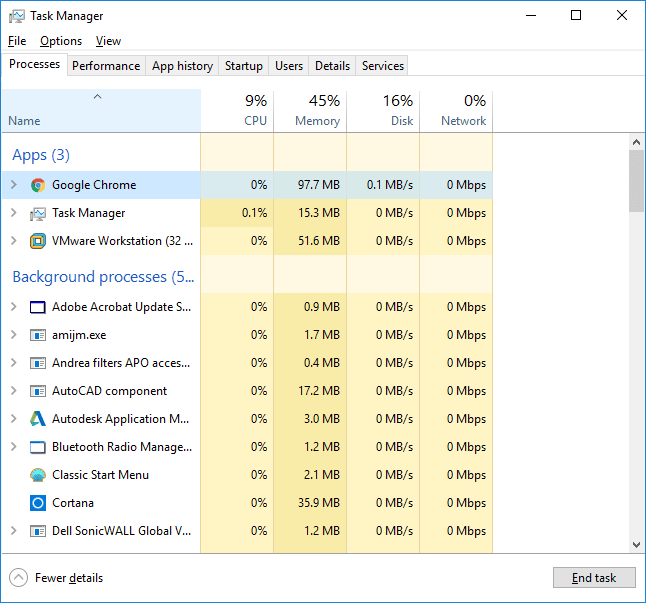The width and height of the screenshot is (646, 603).
Task: Sort processes by the CPU column
Action: tap(237, 111)
